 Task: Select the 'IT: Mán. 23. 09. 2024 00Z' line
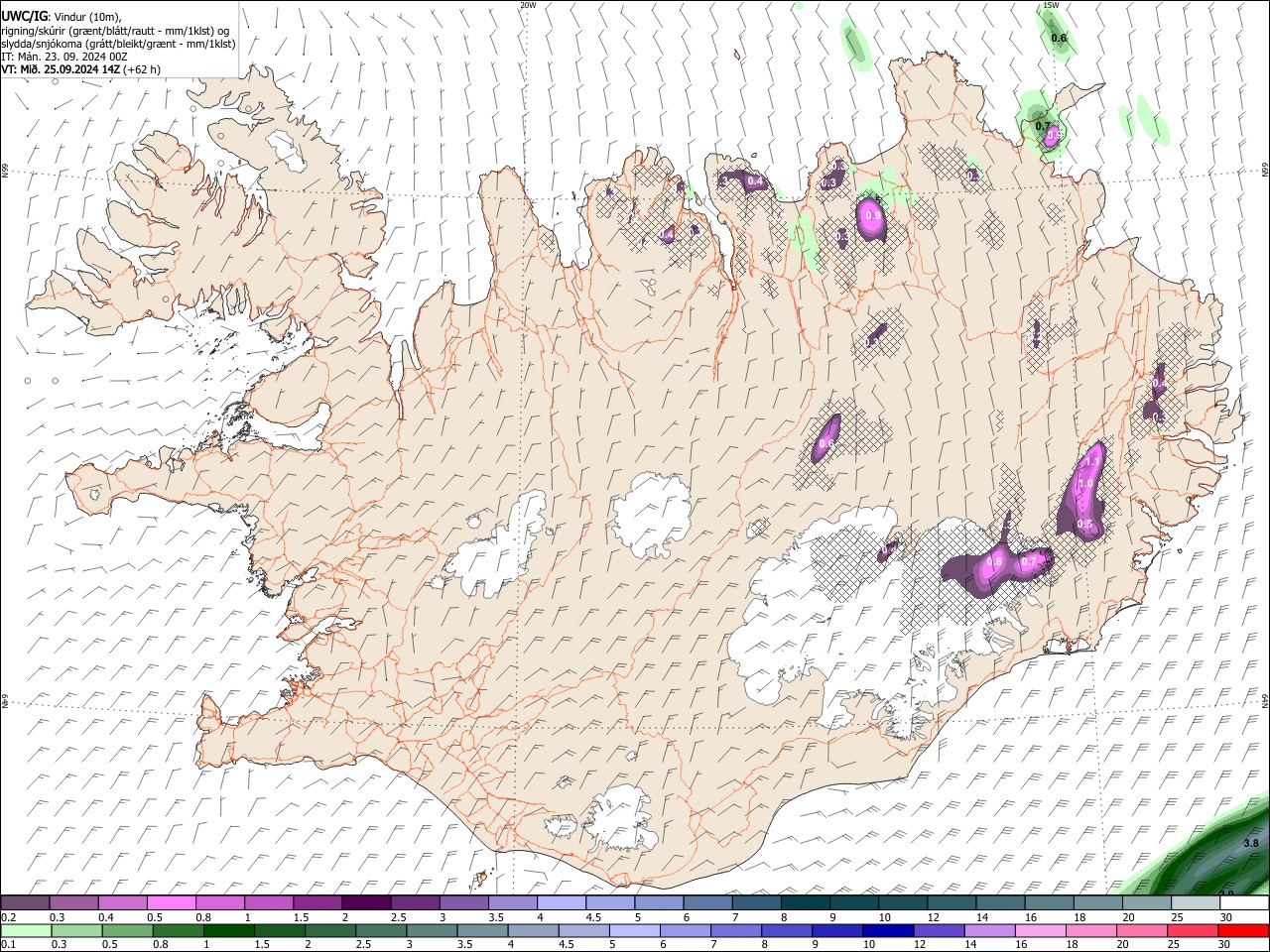64,57
